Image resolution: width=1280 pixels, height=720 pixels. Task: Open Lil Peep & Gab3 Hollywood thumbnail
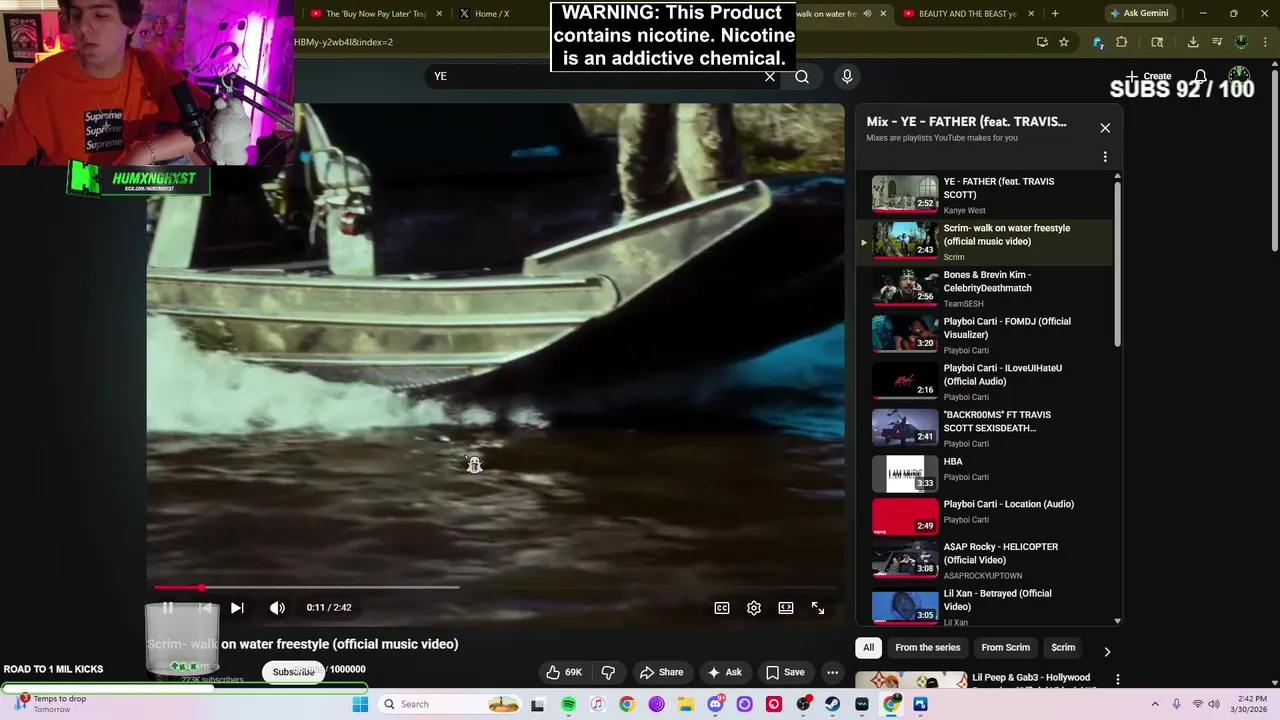coord(911,681)
